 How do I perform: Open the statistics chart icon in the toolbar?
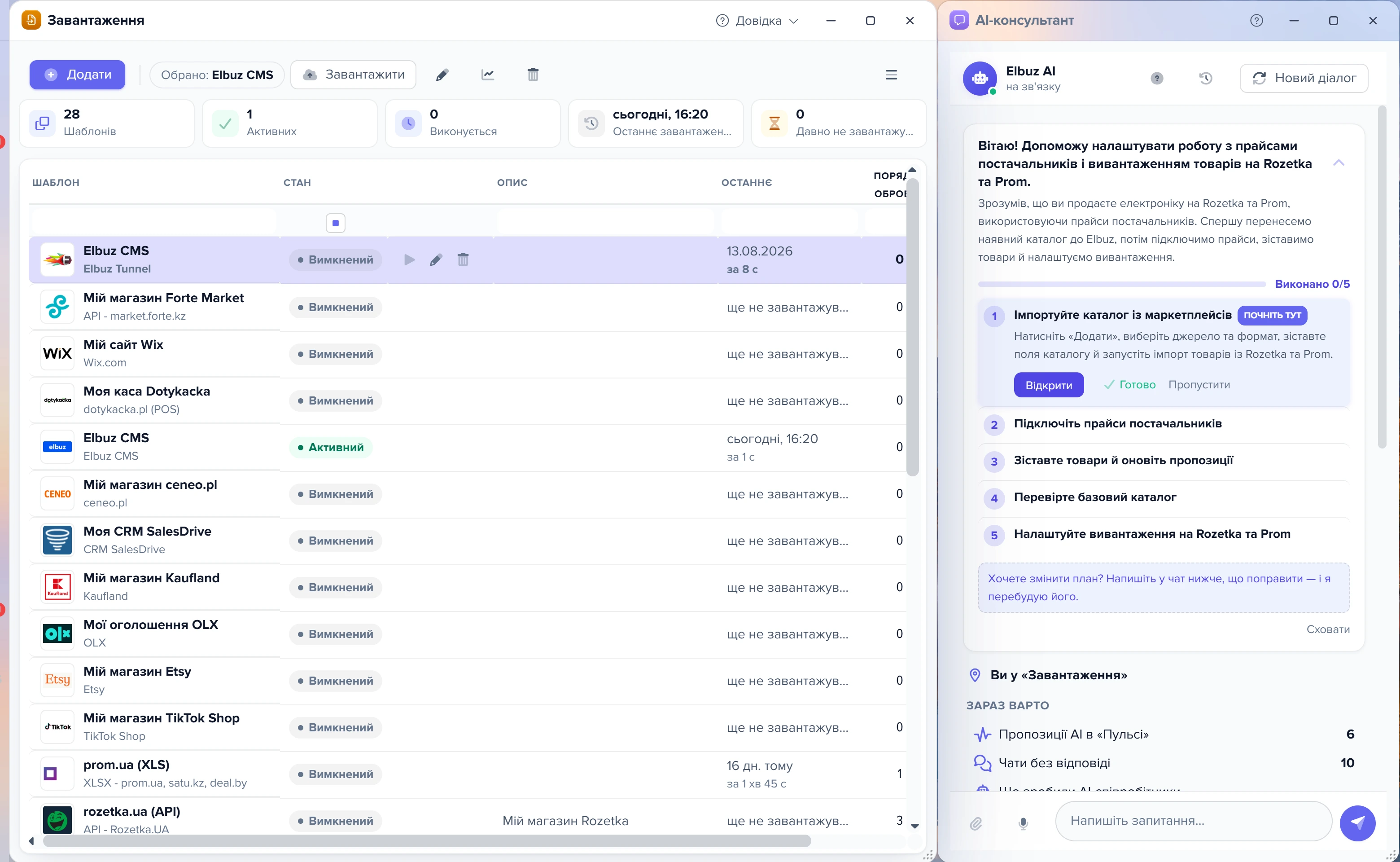pos(488,75)
